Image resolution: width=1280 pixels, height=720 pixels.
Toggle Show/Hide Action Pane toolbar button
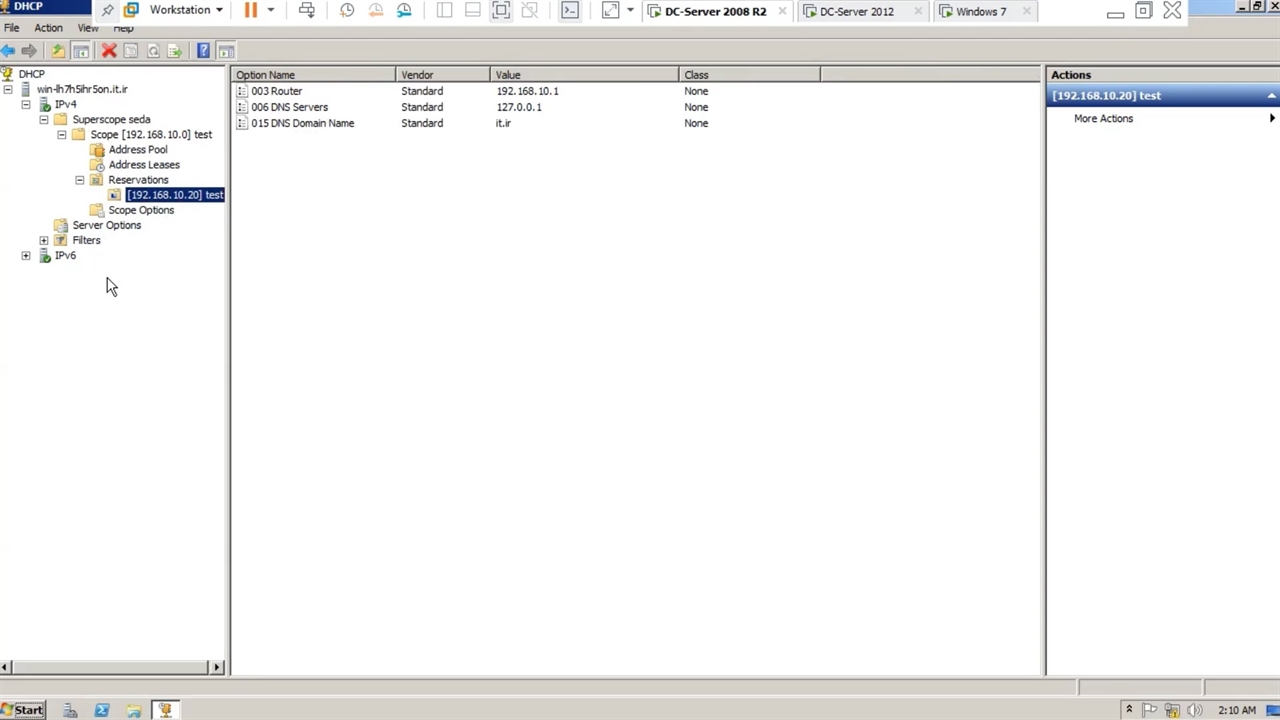coord(226,51)
